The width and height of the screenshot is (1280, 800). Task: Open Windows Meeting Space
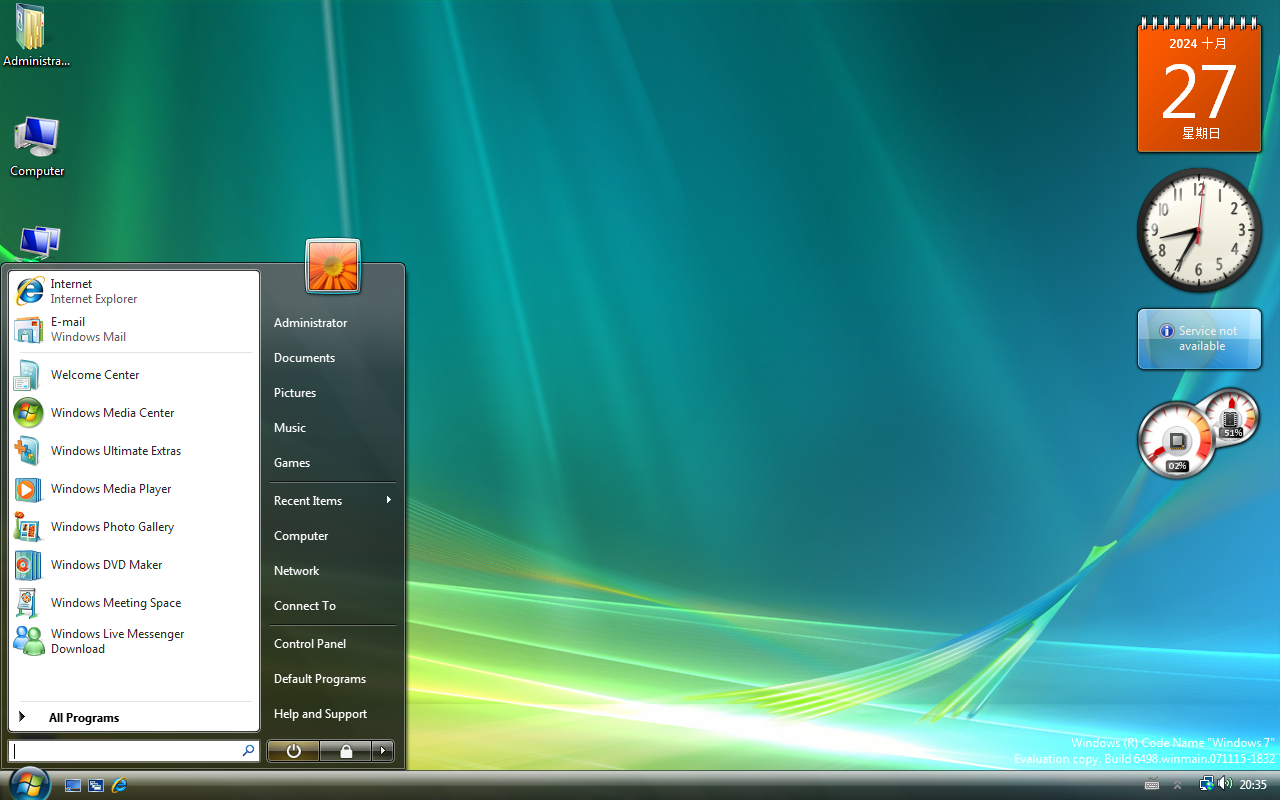134,603
